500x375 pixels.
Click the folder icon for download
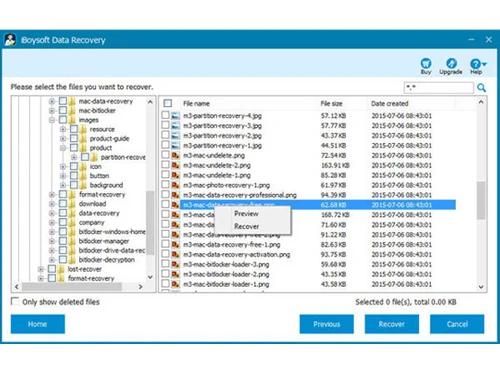(72, 204)
